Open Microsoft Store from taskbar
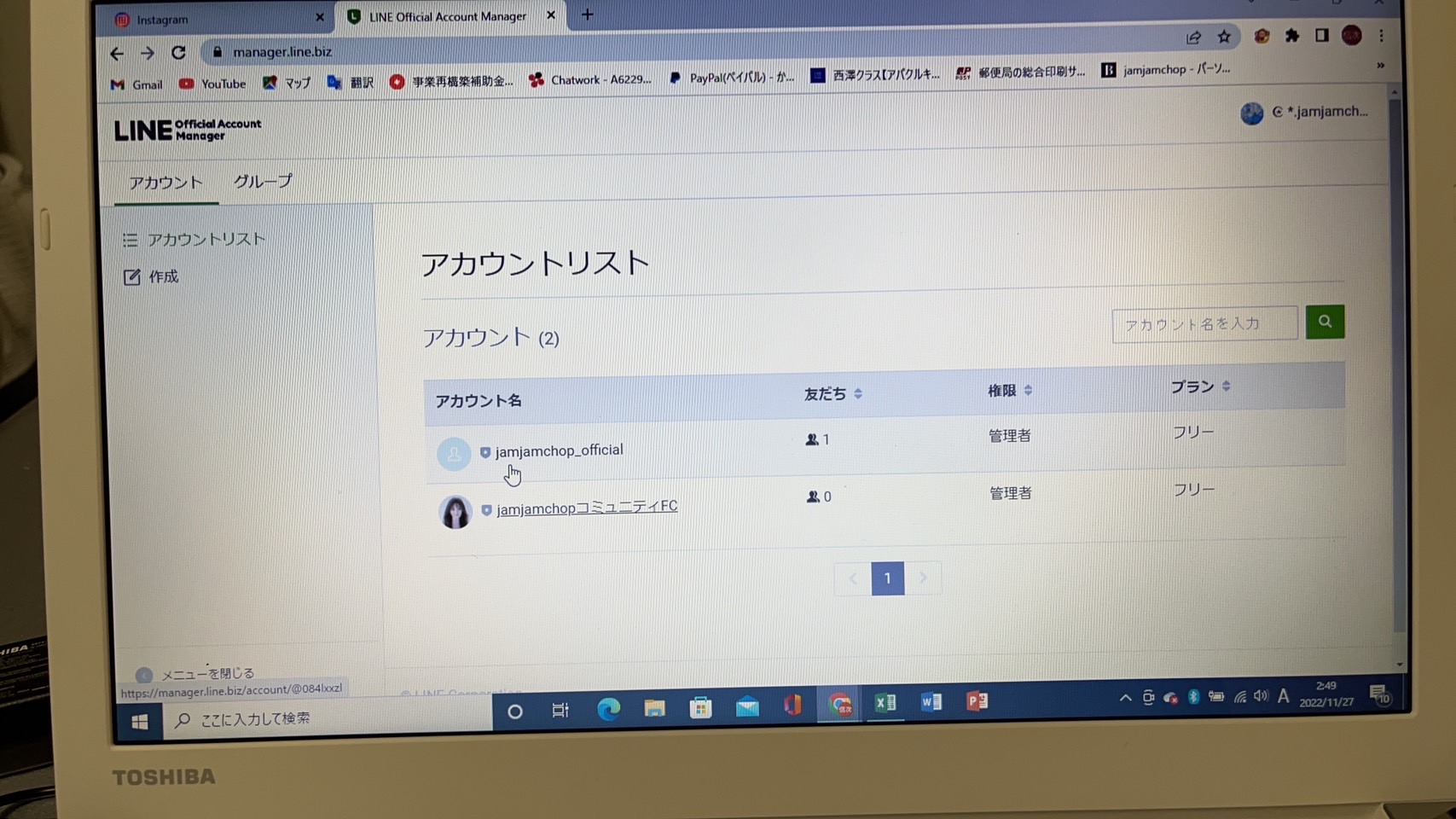Image resolution: width=1456 pixels, height=819 pixels. pos(700,706)
